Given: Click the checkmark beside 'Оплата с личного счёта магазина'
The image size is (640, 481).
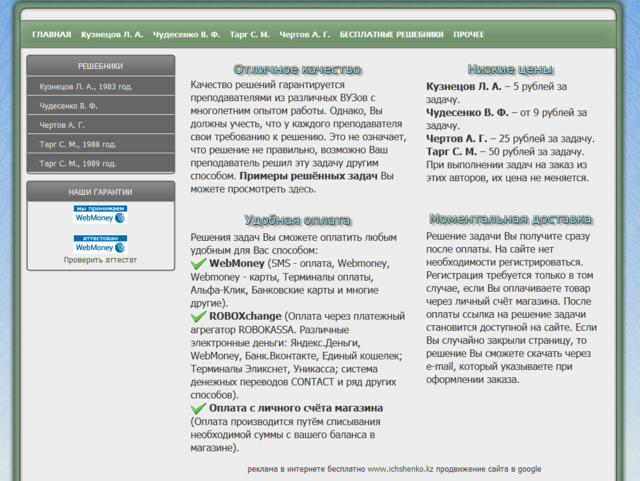Looking at the screenshot, I should [198, 409].
